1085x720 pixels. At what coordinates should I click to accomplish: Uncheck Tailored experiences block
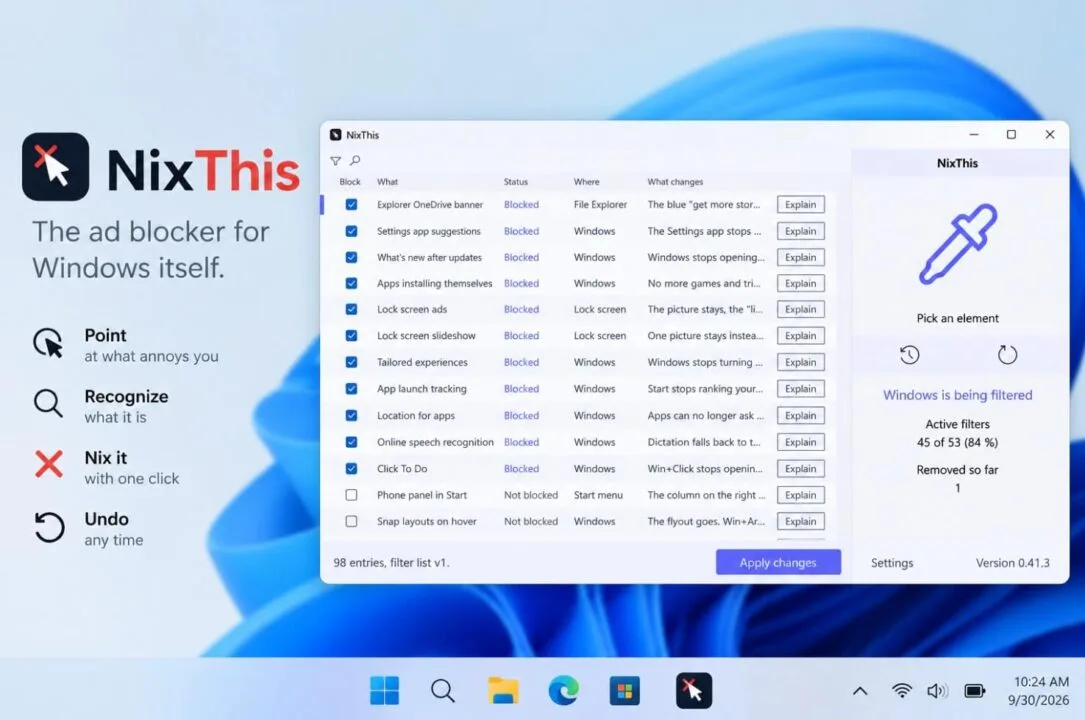(352, 362)
